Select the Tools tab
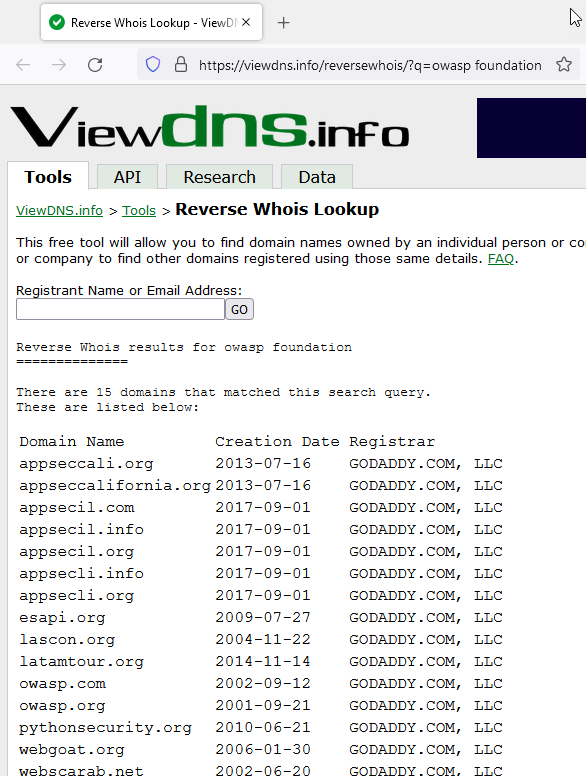Image resolution: width=586 pixels, height=776 pixels. pos(48,176)
